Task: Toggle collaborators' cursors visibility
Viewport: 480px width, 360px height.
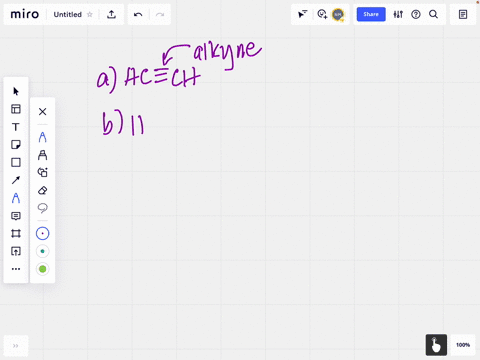Action: coord(302,14)
